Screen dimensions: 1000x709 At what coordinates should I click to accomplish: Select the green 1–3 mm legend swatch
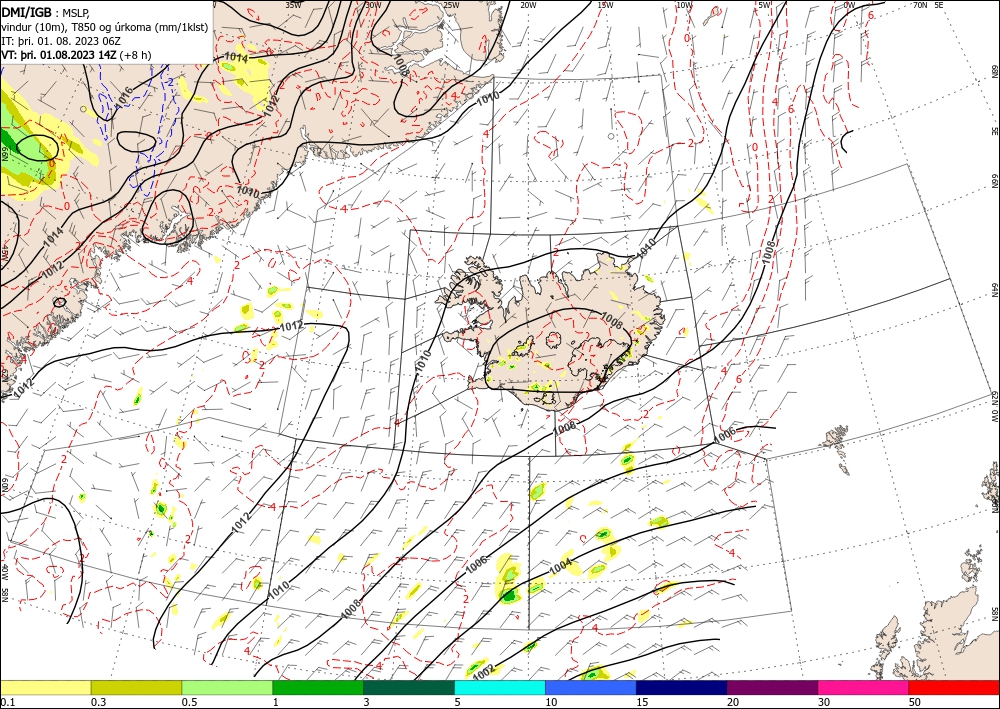pos(318,687)
